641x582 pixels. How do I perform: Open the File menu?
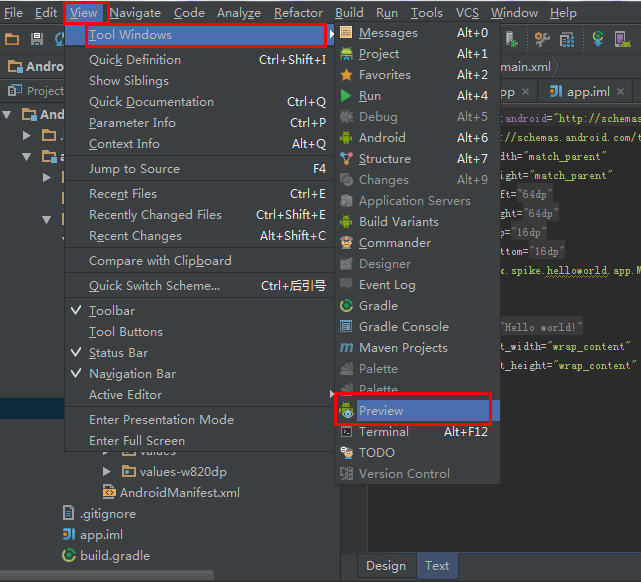click(x=13, y=13)
